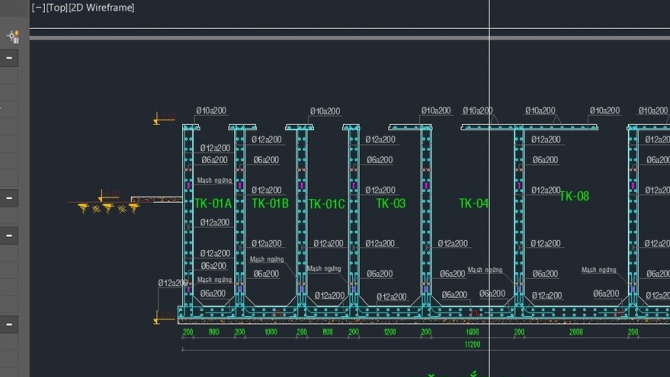This screenshot has width=670, height=377.
Task: Collapse the topmost palette section with minus button
Action: pos(9,58)
